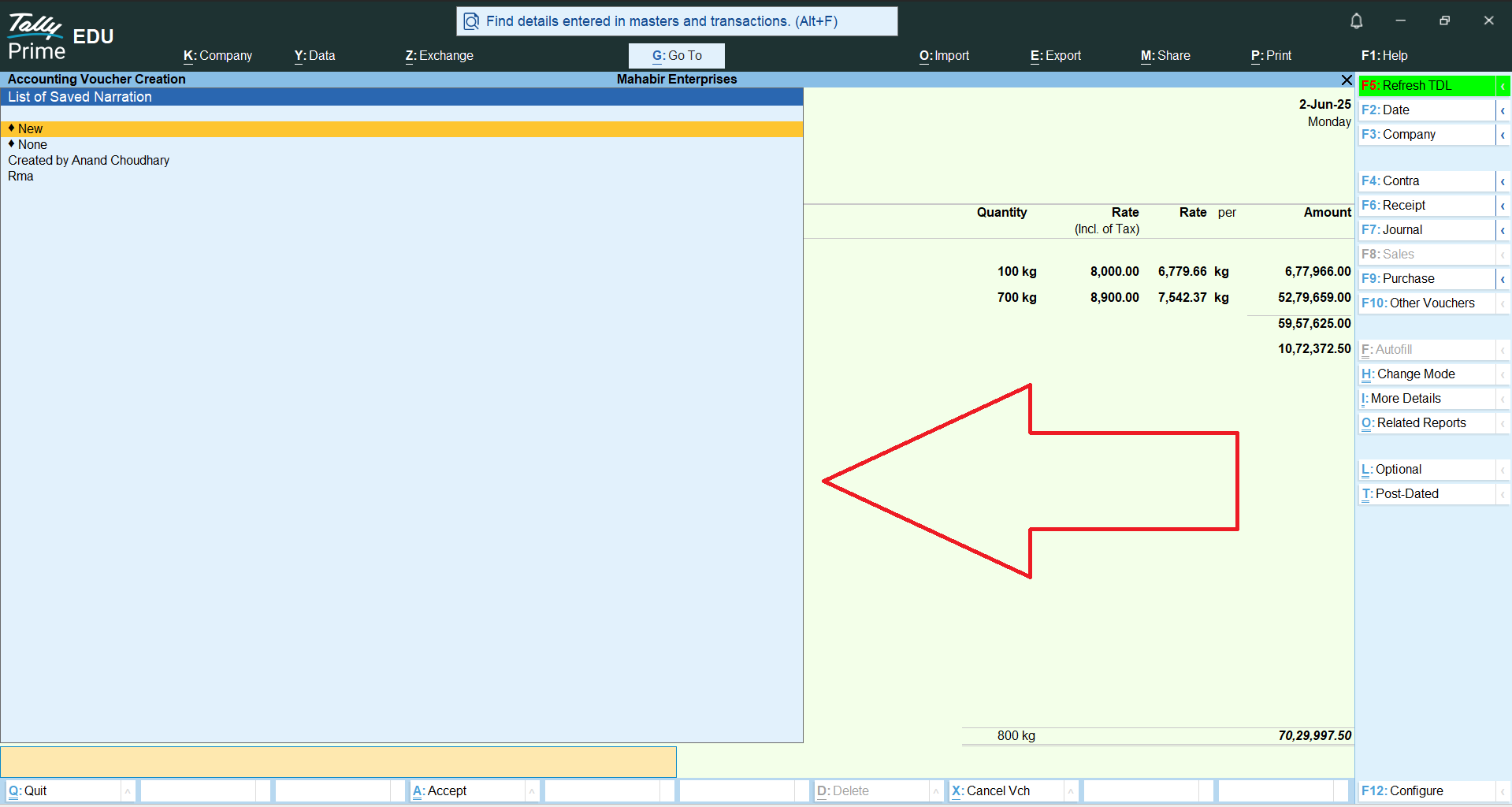Click quantity 100 kg
Image resolution: width=1512 pixels, height=807 pixels.
[x=1016, y=271]
